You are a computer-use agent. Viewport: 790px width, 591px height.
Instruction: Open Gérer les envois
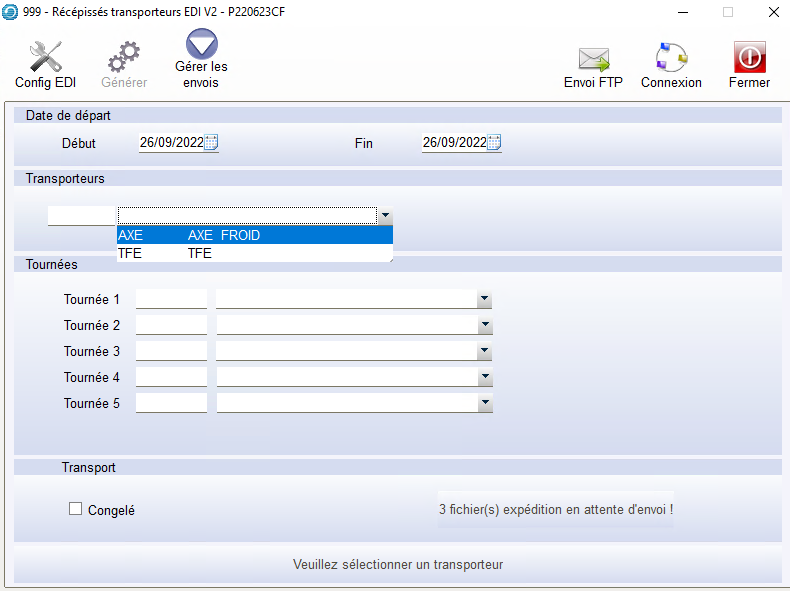coord(201,46)
